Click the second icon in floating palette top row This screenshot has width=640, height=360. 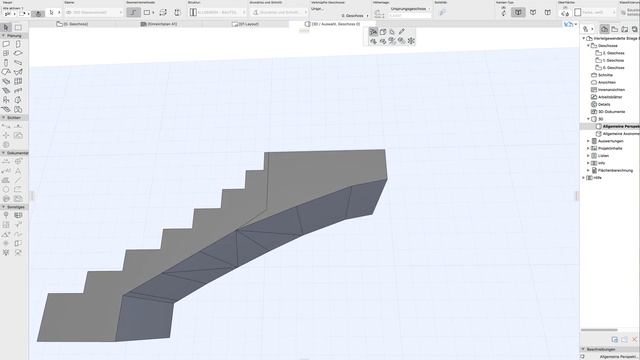(383, 32)
